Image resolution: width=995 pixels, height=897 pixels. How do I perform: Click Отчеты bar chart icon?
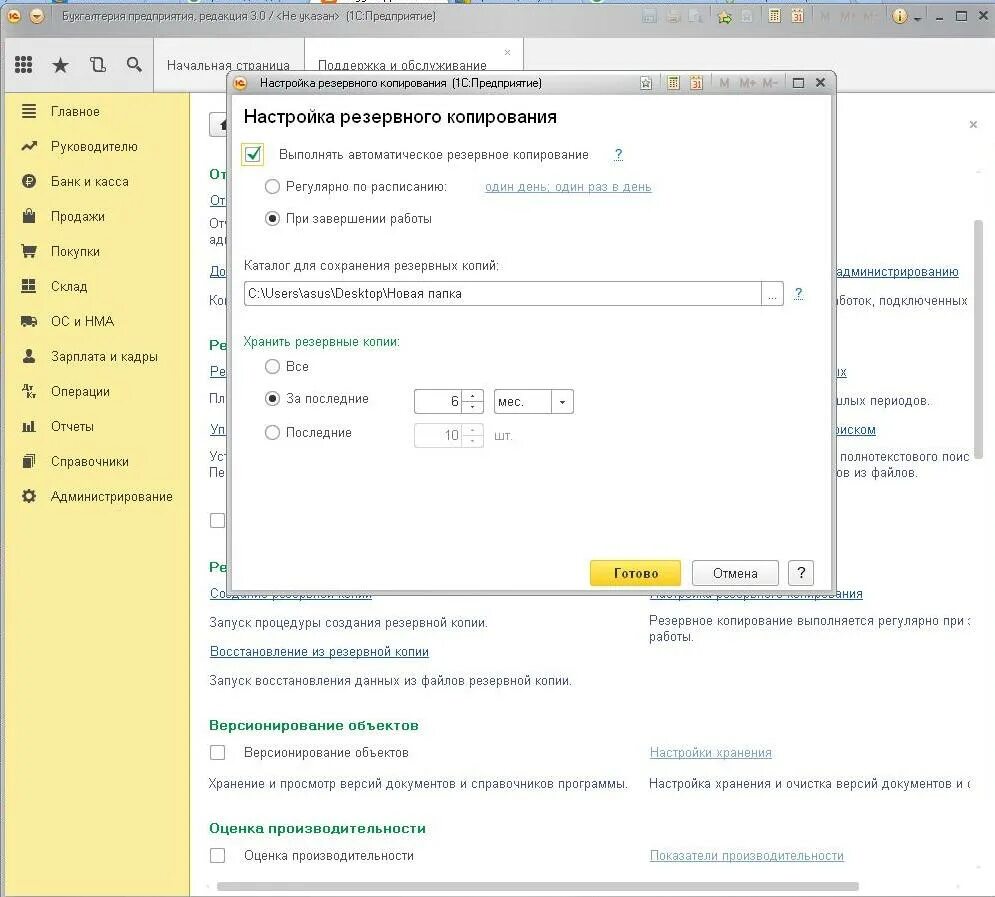pos(29,426)
